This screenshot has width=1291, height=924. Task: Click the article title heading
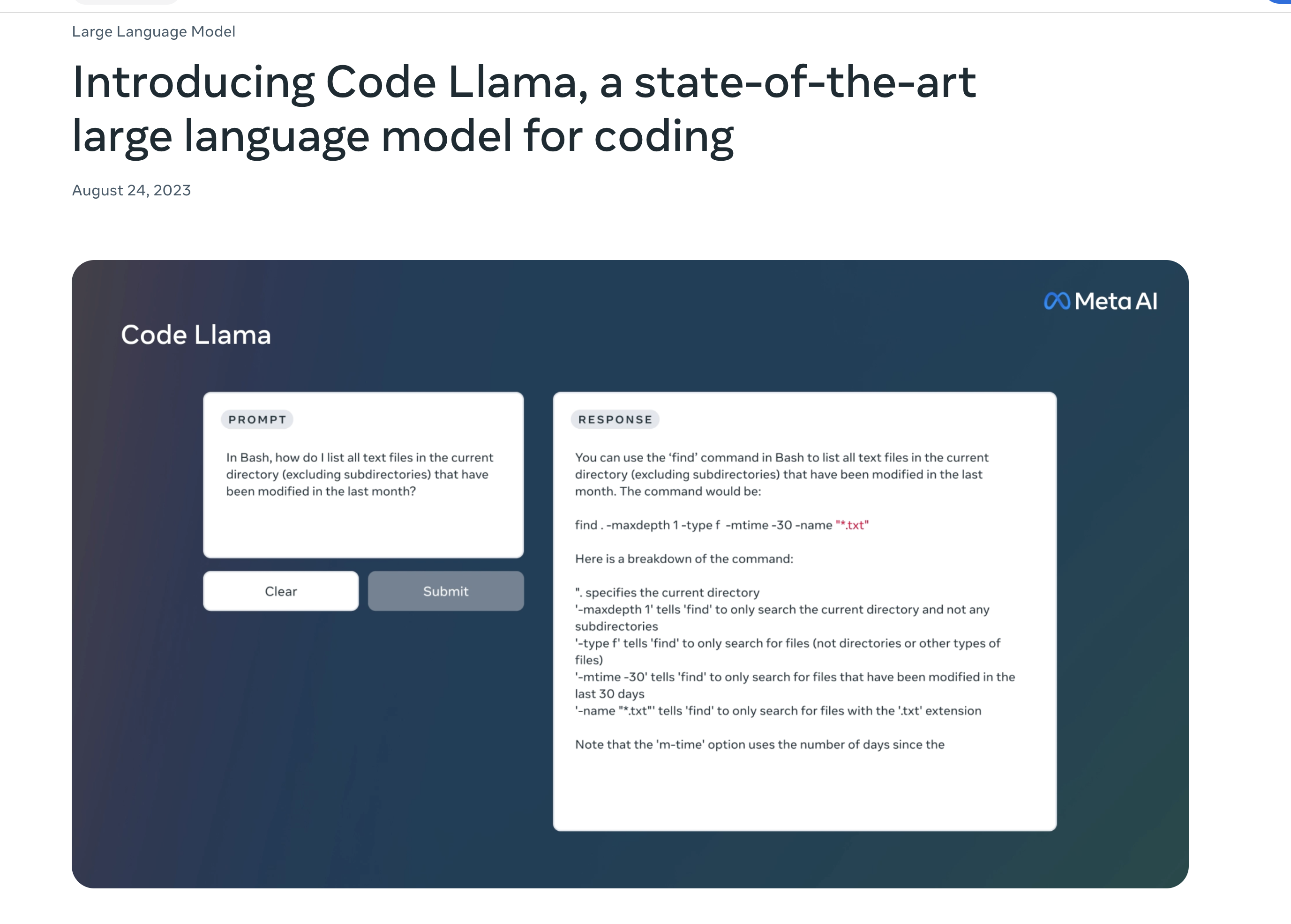click(524, 108)
